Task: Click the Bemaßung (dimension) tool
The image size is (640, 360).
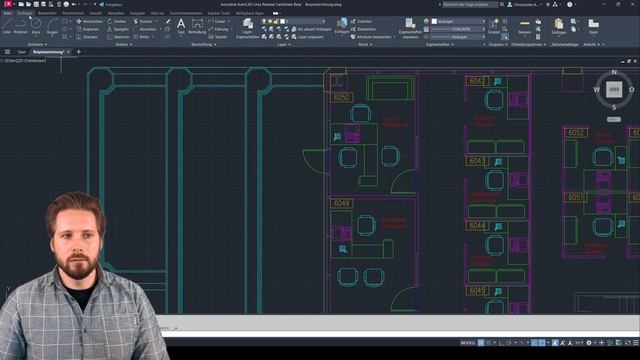Action: 197,26
